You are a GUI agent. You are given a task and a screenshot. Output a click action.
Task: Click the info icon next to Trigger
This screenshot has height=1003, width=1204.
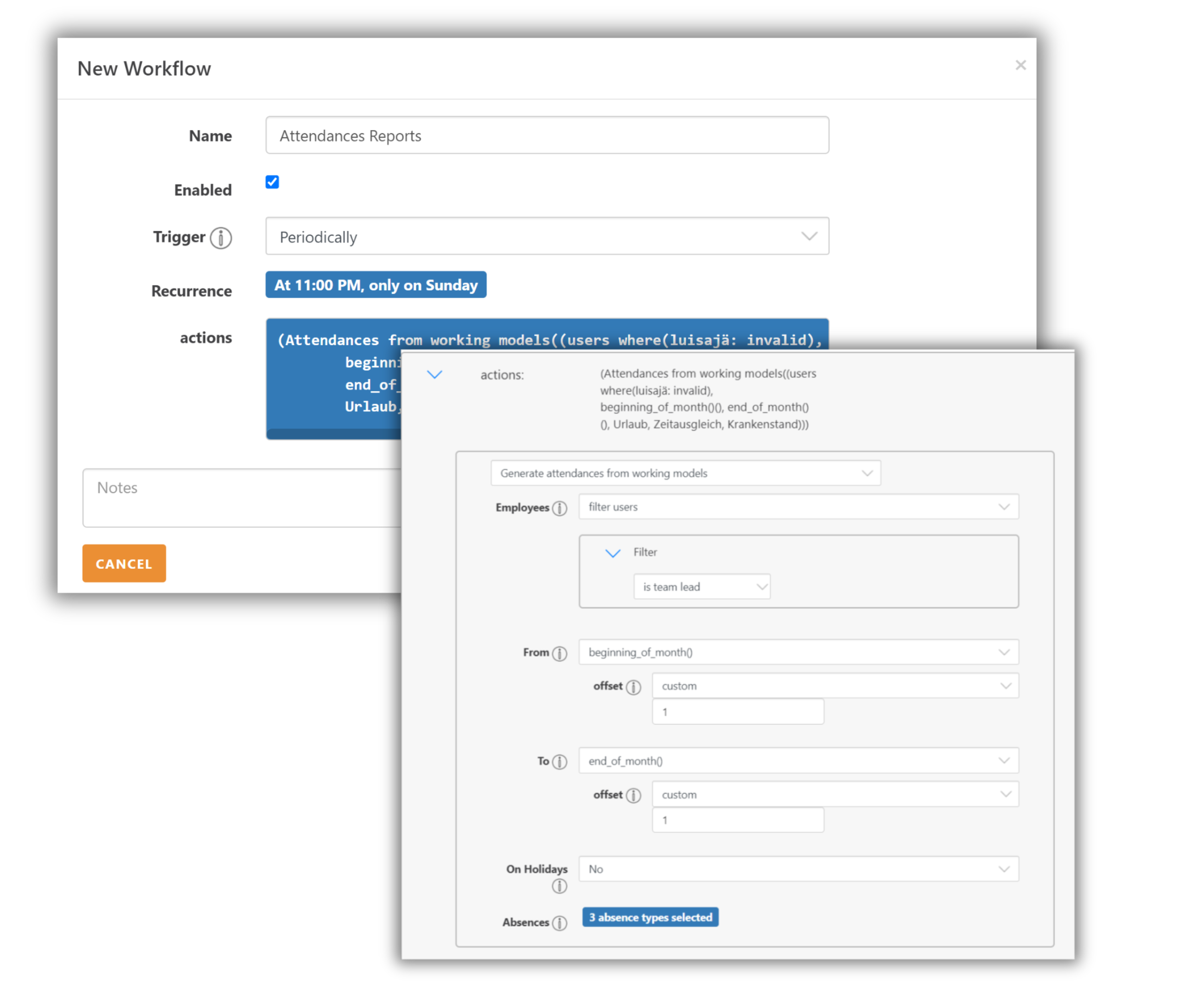coord(221,237)
